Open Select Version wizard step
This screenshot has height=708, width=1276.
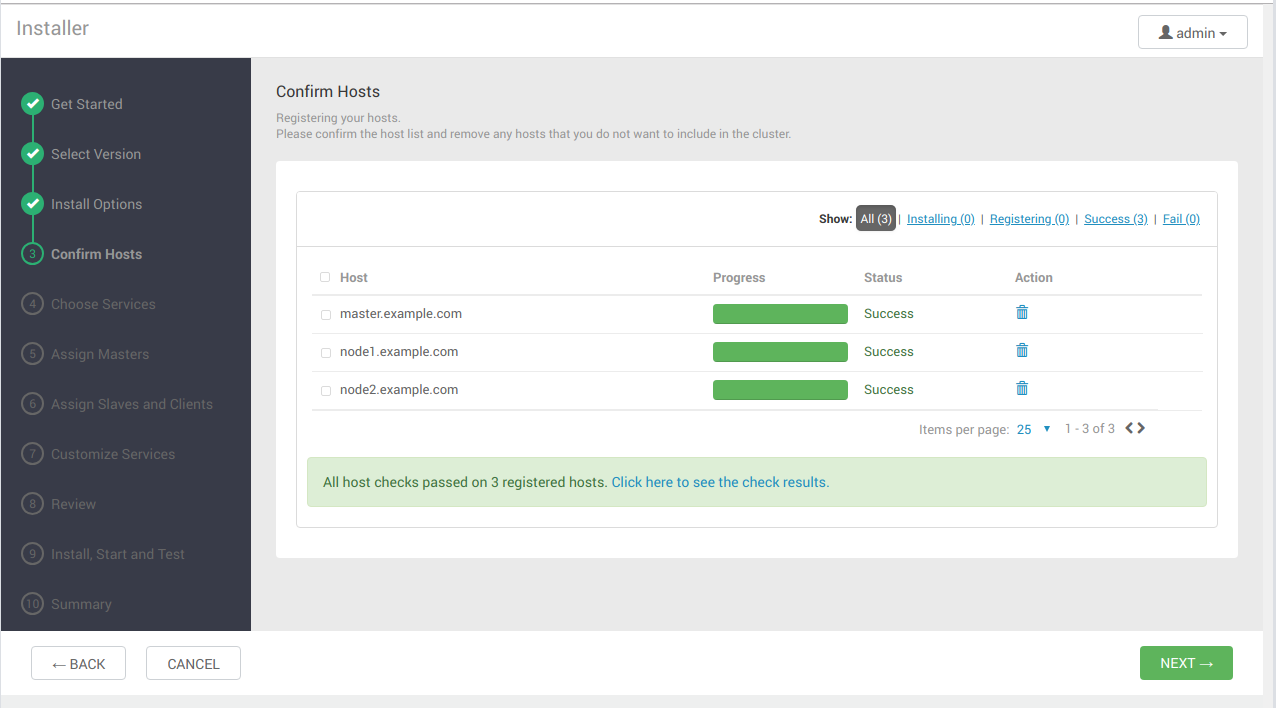tap(96, 154)
